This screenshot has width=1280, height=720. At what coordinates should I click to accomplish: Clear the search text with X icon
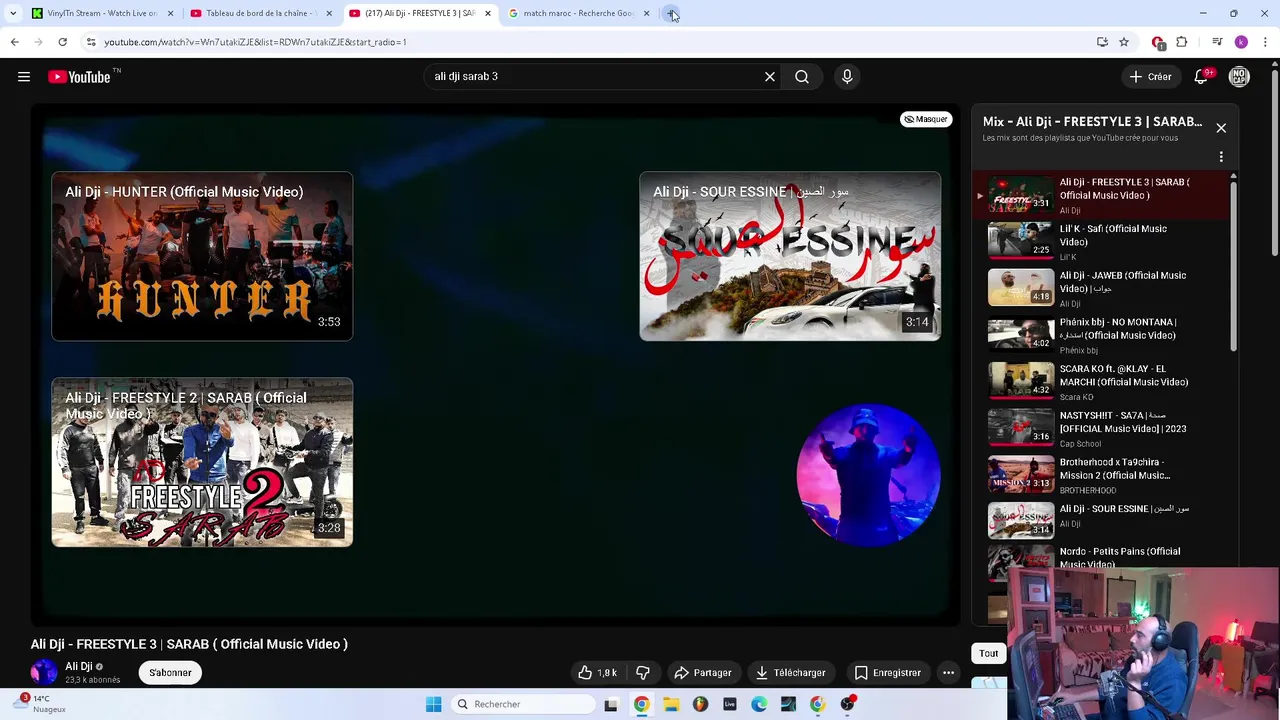coord(770,77)
